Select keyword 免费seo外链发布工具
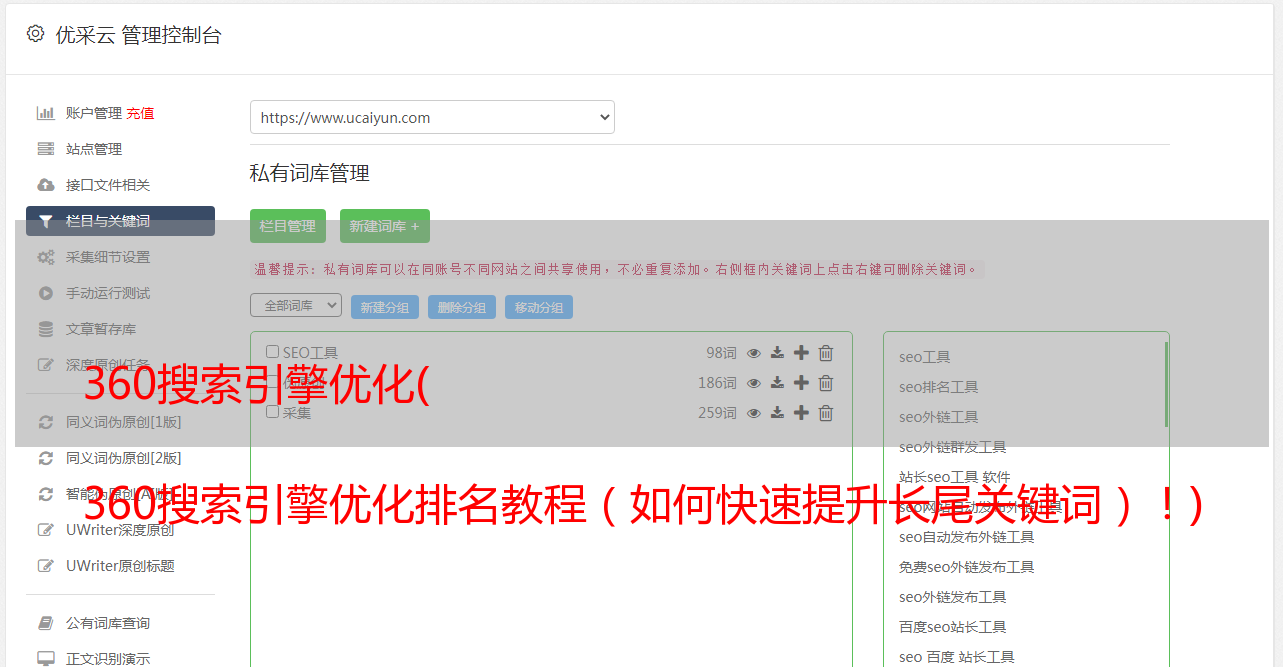The width and height of the screenshot is (1283, 667). point(967,567)
